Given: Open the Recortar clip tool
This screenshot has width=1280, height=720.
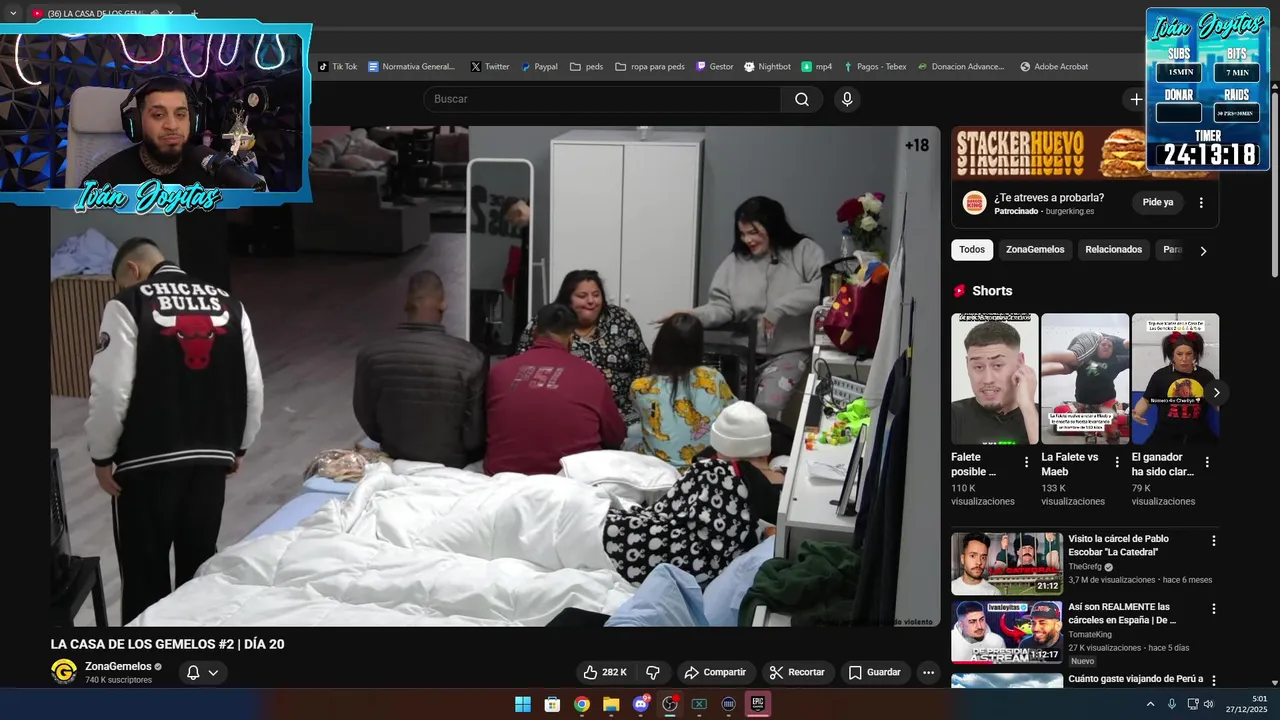Looking at the screenshot, I should tap(797, 672).
